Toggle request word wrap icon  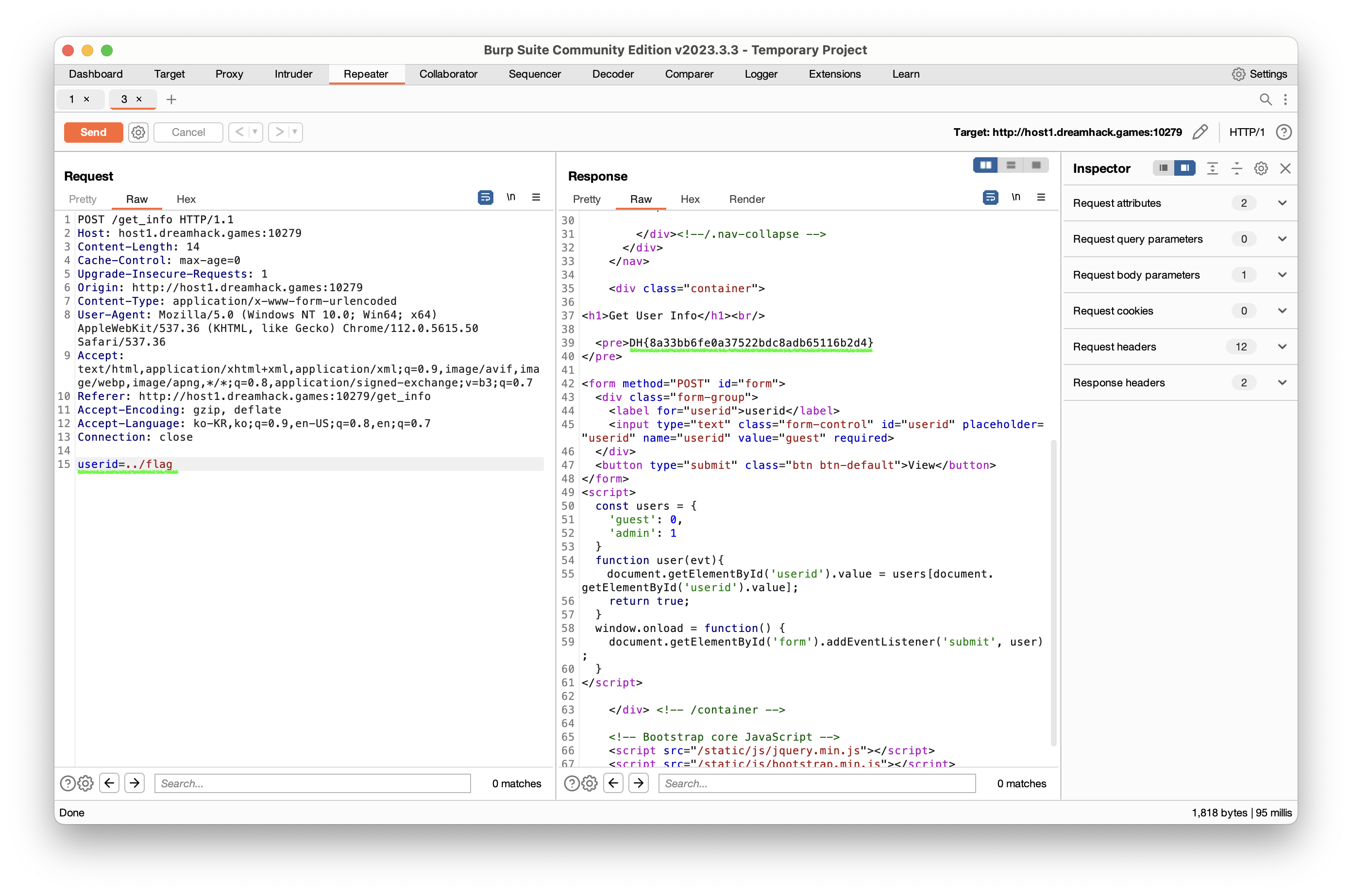(485, 197)
